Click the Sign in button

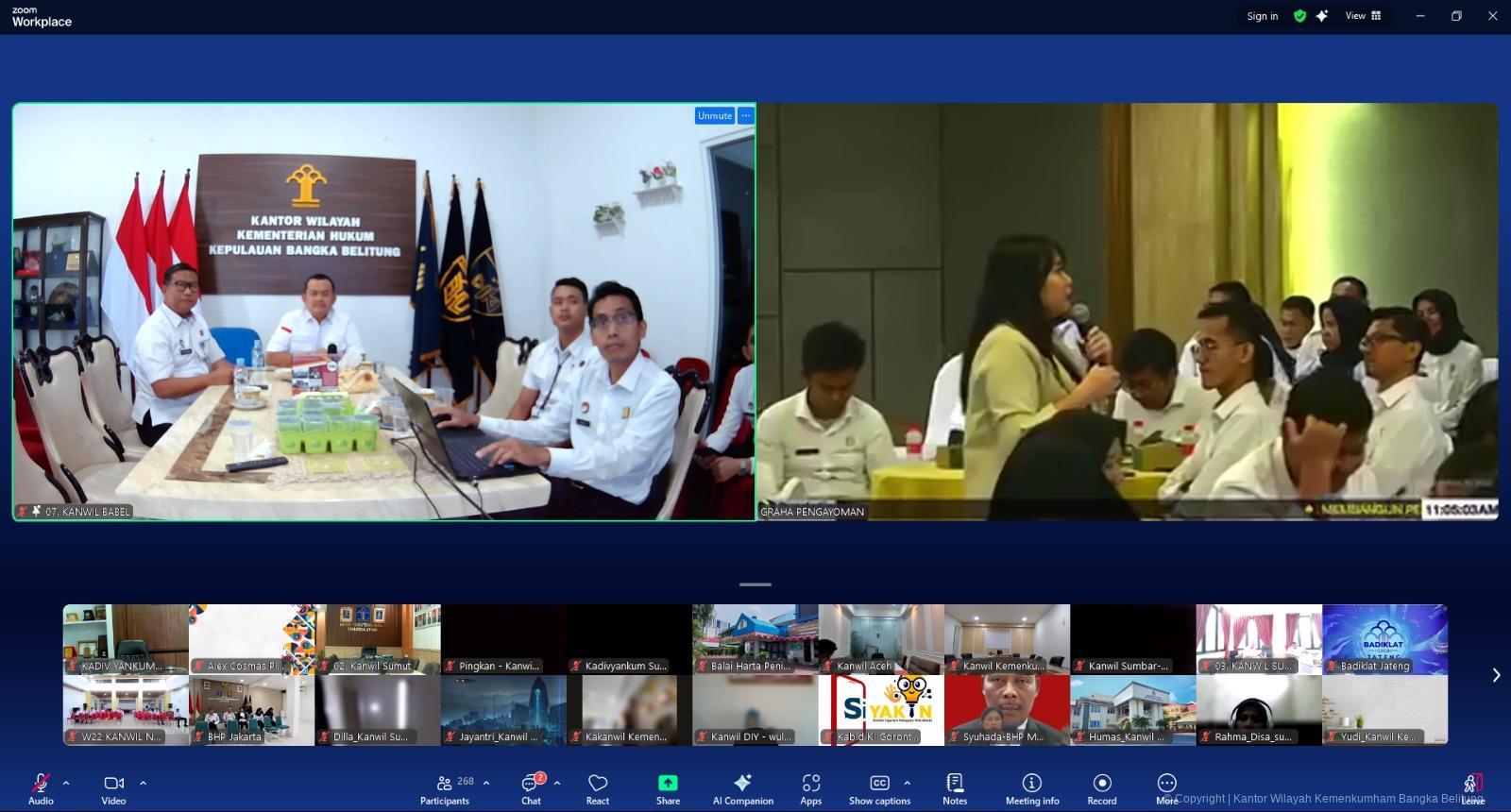tap(1262, 16)
